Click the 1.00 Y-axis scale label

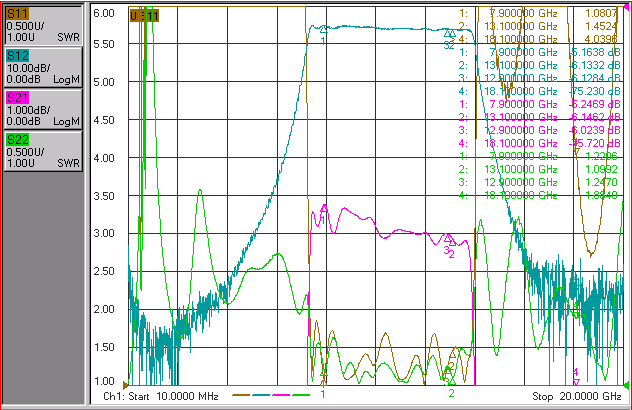[104, 381]
